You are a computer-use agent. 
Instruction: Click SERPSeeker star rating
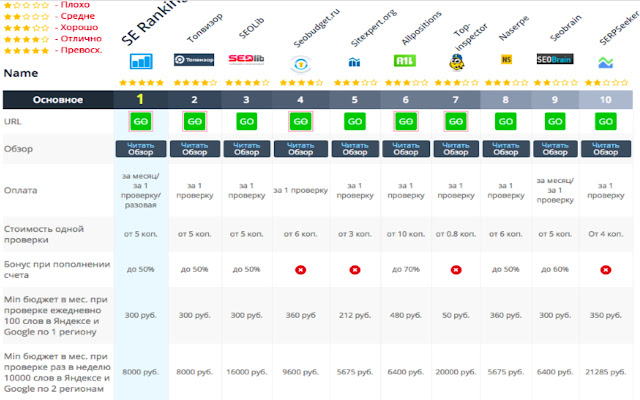(606, 83)
